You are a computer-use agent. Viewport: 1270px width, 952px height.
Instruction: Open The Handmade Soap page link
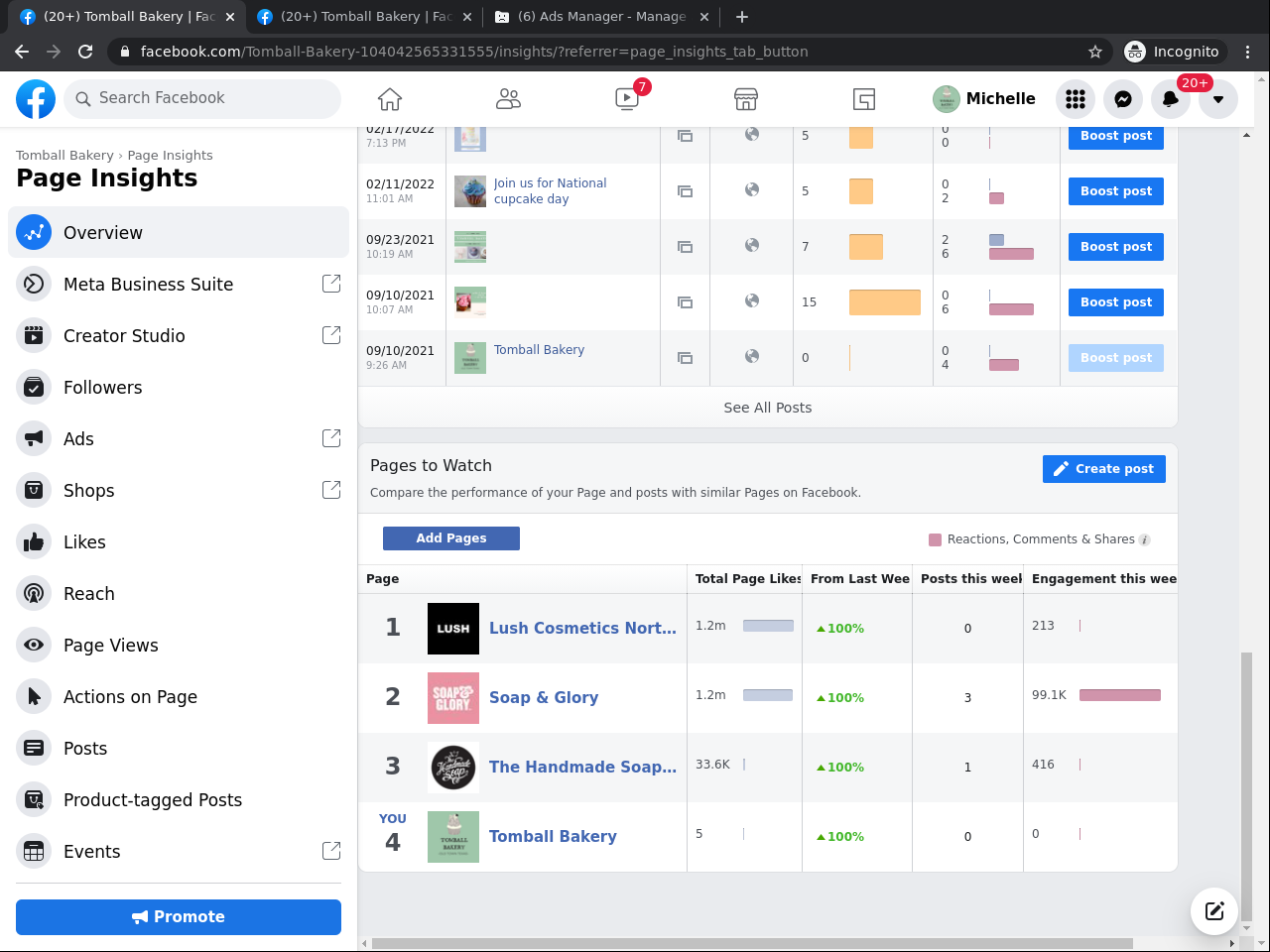click(x=582, y=767)
